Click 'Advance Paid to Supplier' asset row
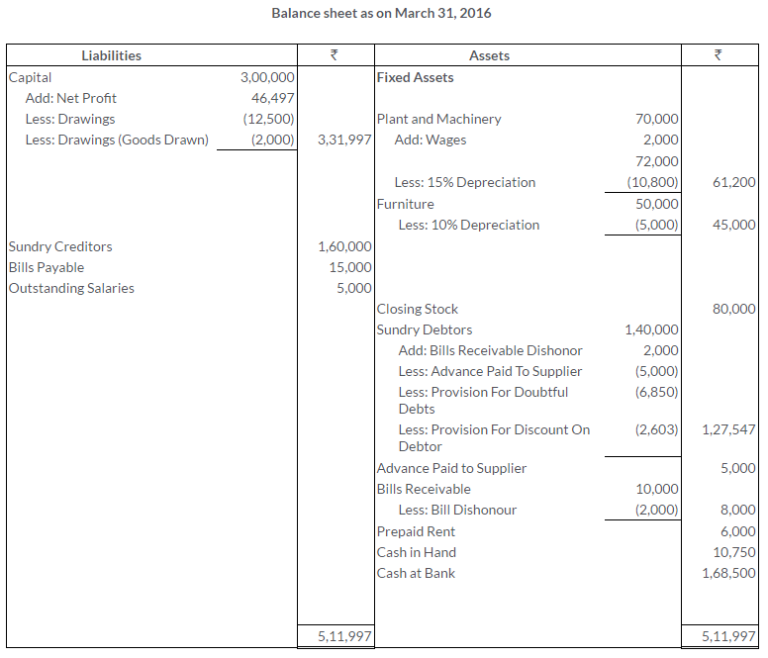 click(451, 468)
